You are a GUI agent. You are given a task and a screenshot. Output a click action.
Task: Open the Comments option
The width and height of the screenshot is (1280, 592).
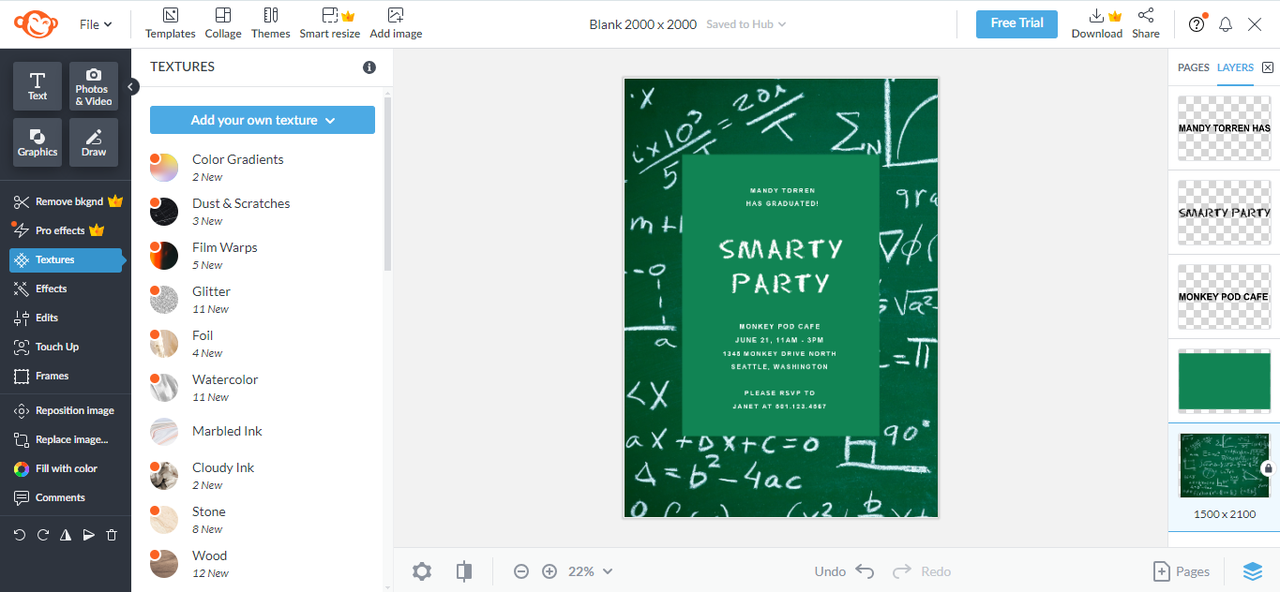pos(49,498)
